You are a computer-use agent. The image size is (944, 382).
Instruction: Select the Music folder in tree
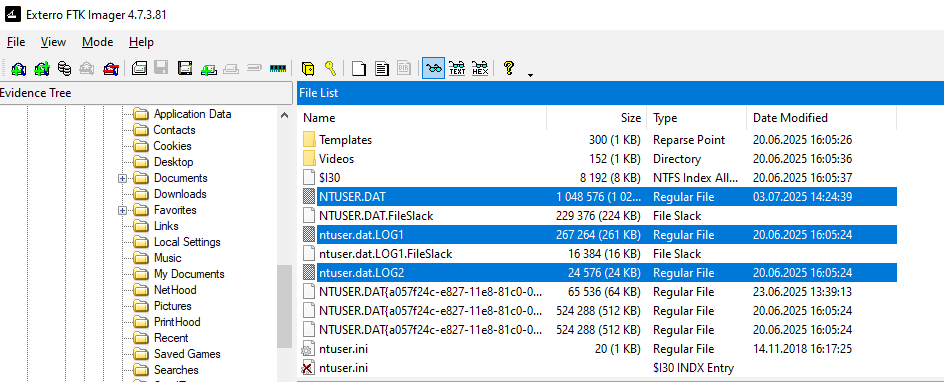[167, 258]
